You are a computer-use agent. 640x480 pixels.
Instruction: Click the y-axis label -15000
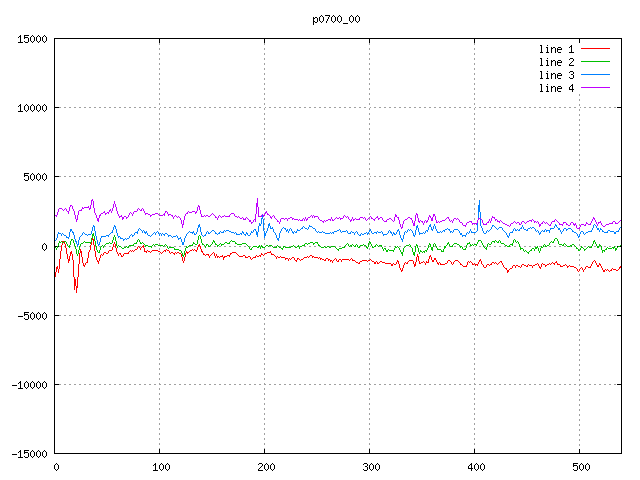pos(29,454)
